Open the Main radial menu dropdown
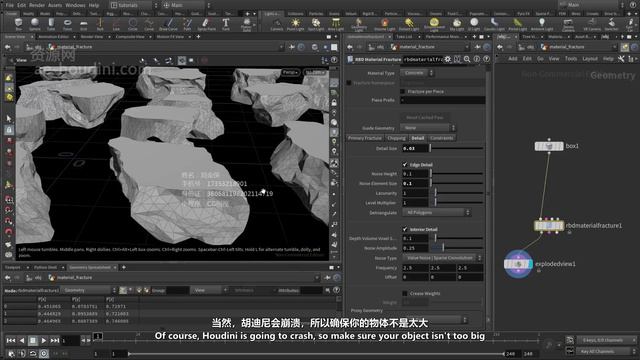 pyautogui.click(x=186, y=5)
